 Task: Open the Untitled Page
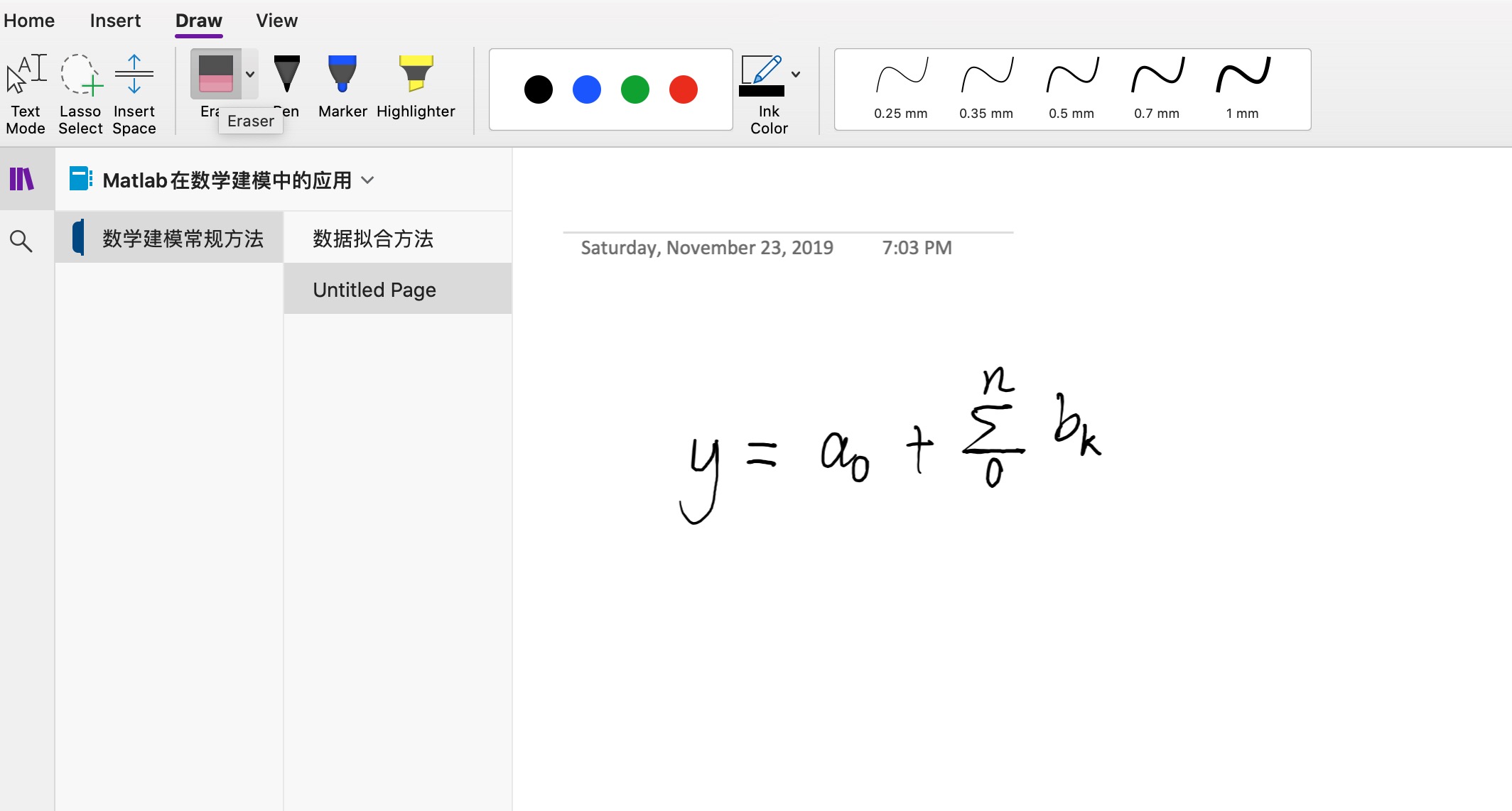(x=373, y=289)
